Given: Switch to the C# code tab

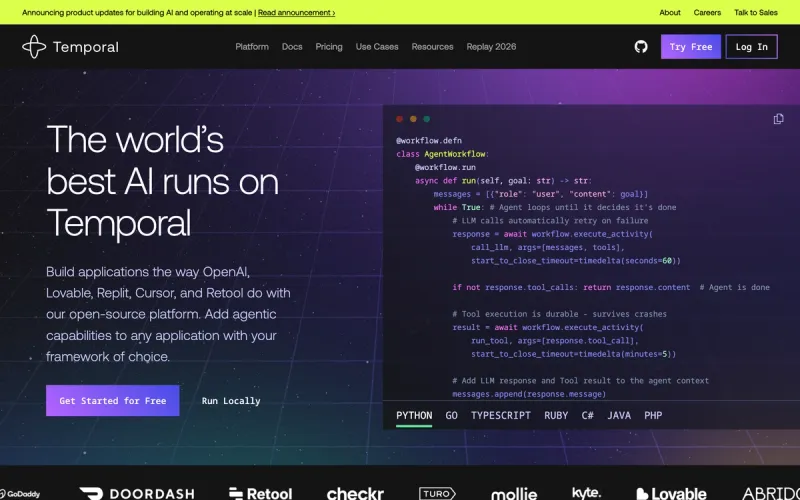Looking at the screenshot, I should click(587, 415).
